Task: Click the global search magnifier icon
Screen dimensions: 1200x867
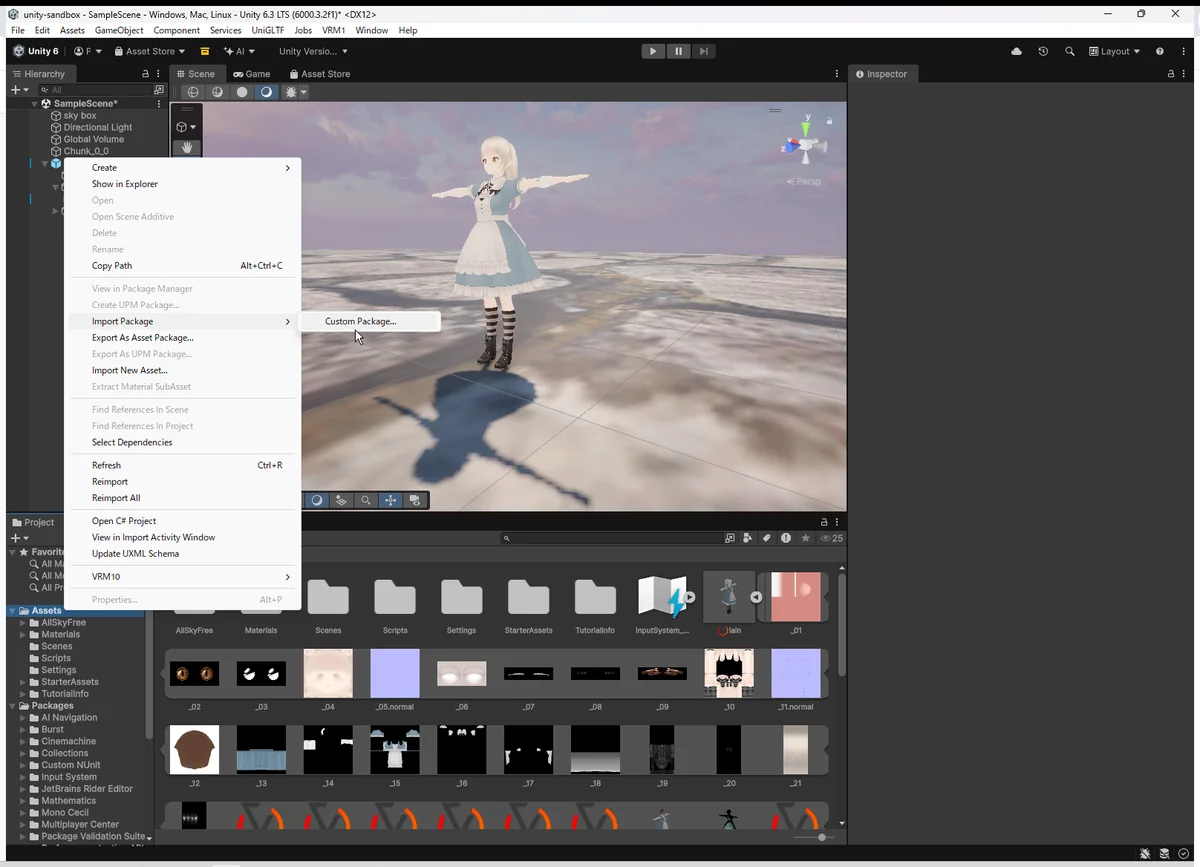Action: pyautogui.click(x=1070, y=51)
